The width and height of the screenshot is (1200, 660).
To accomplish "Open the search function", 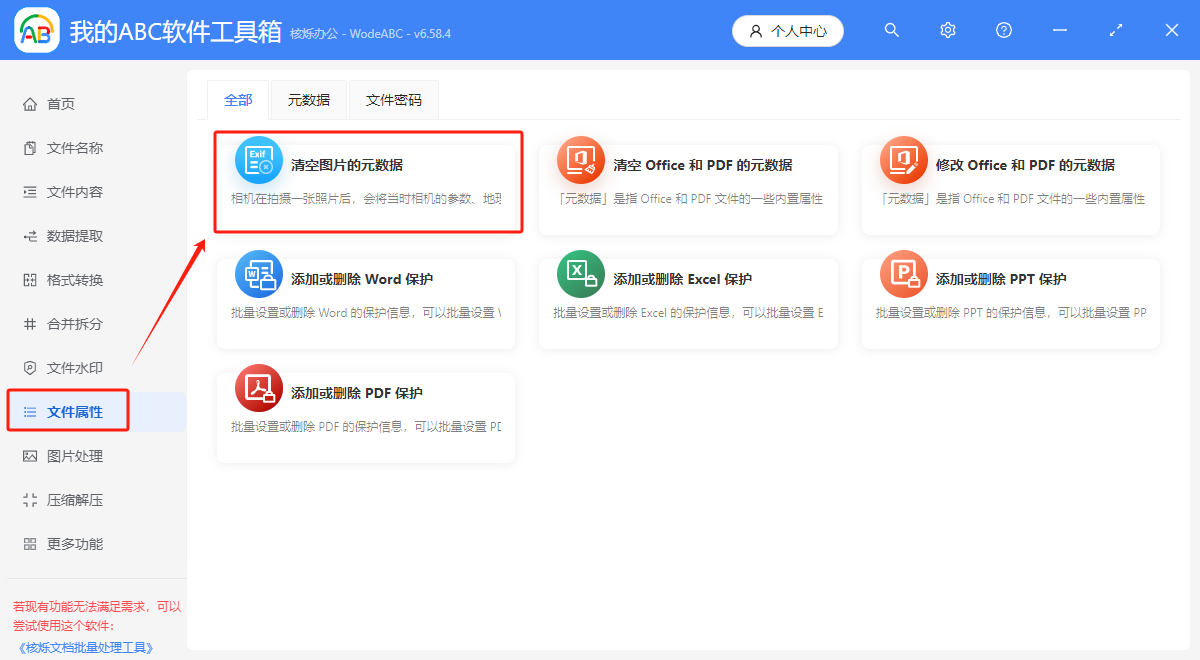I will coord(891,30).
